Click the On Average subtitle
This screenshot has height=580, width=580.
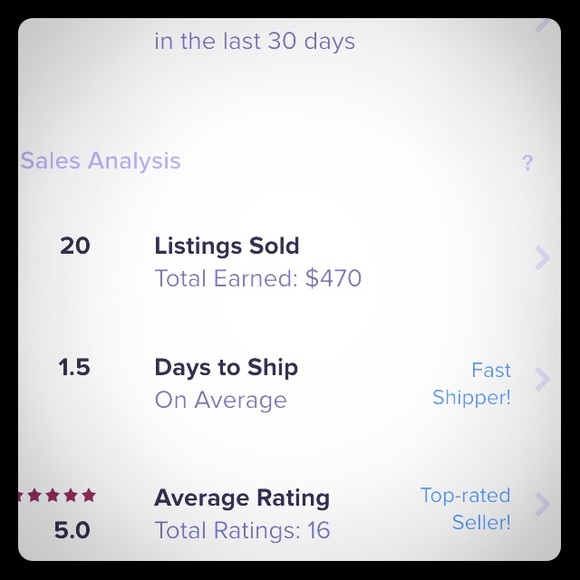tap(221, 400)
